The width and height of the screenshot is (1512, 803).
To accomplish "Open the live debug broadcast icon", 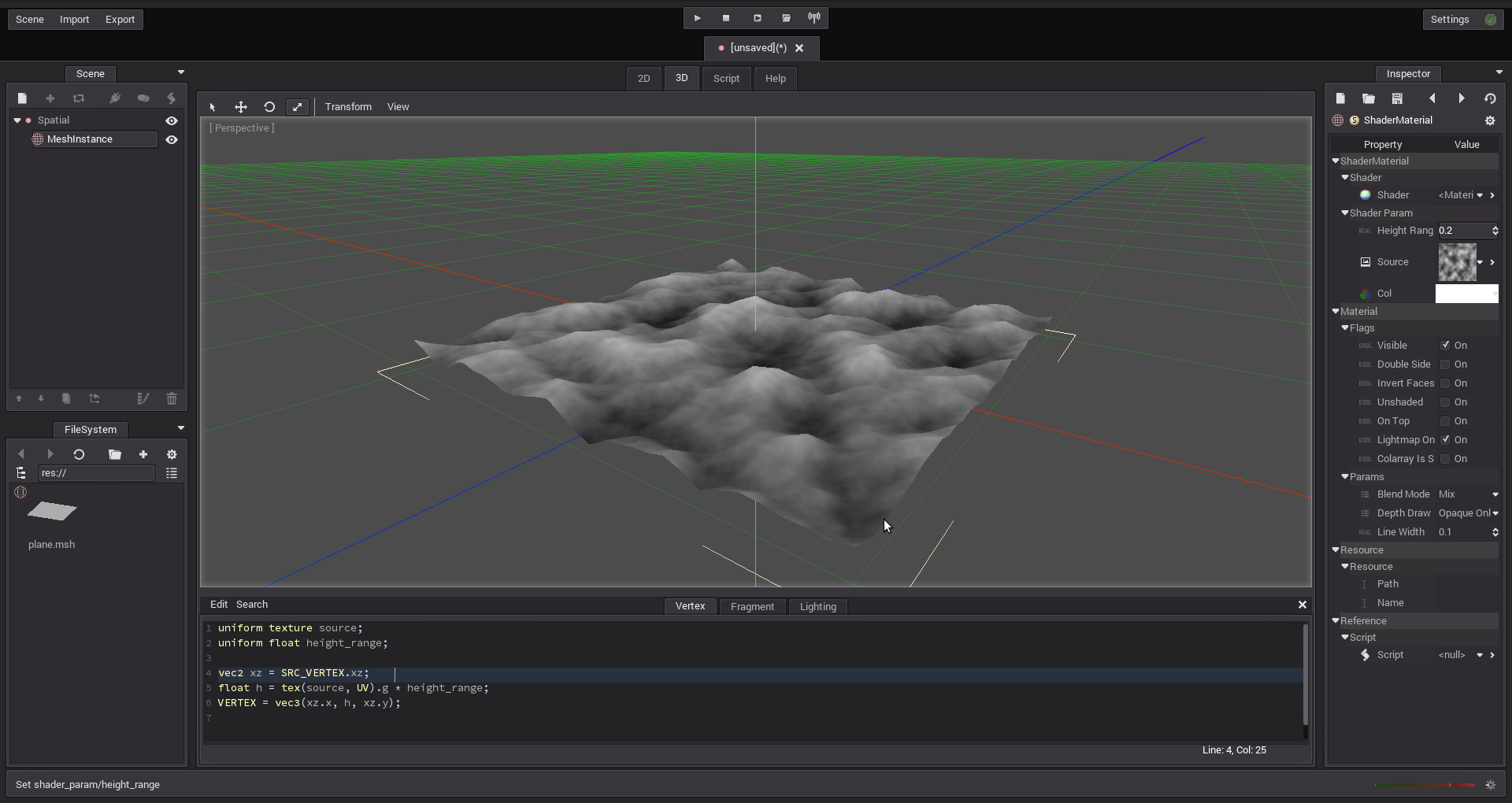I will 814,18.
